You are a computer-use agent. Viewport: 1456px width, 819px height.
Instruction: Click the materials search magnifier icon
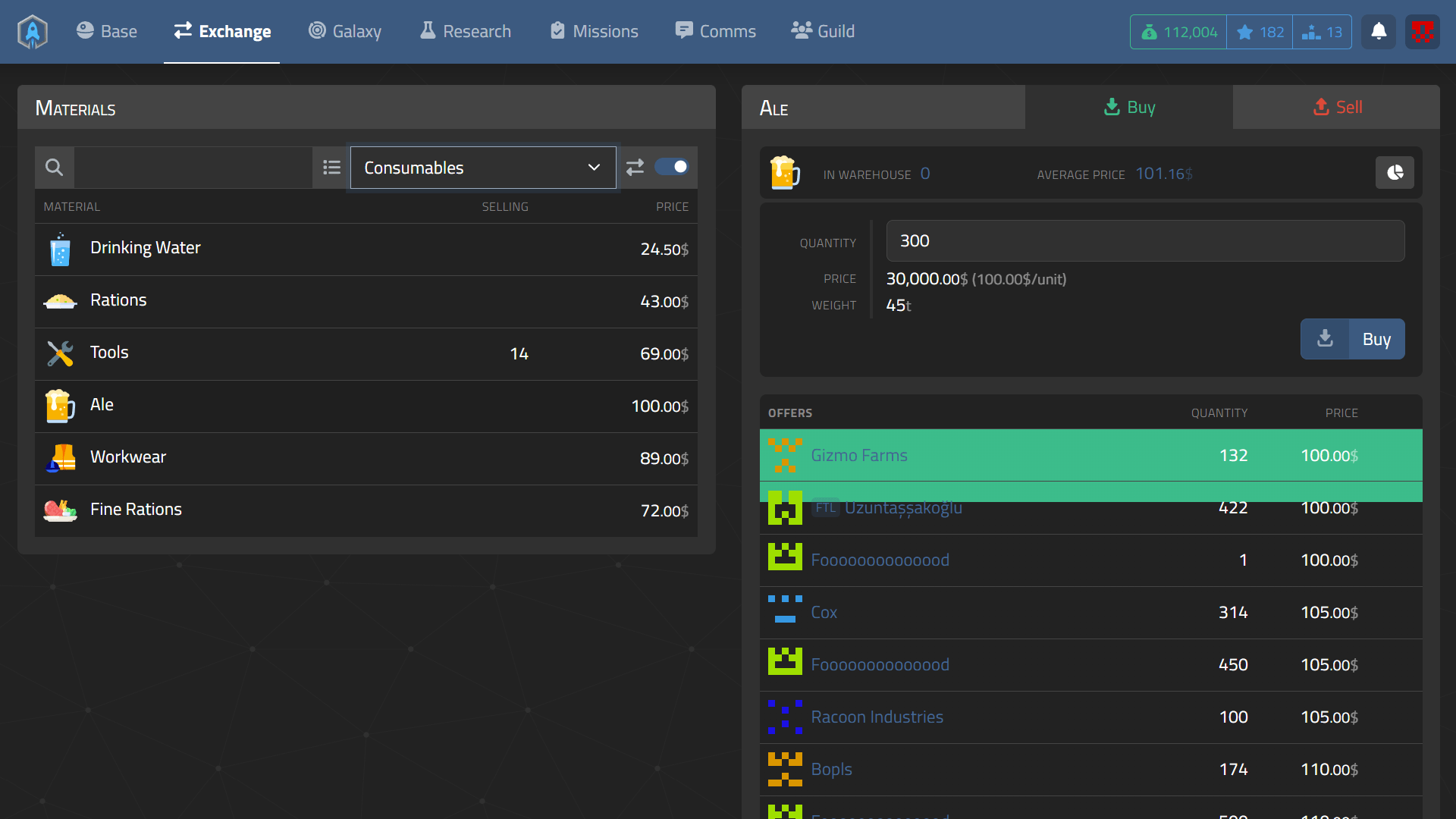pos(54,168)
